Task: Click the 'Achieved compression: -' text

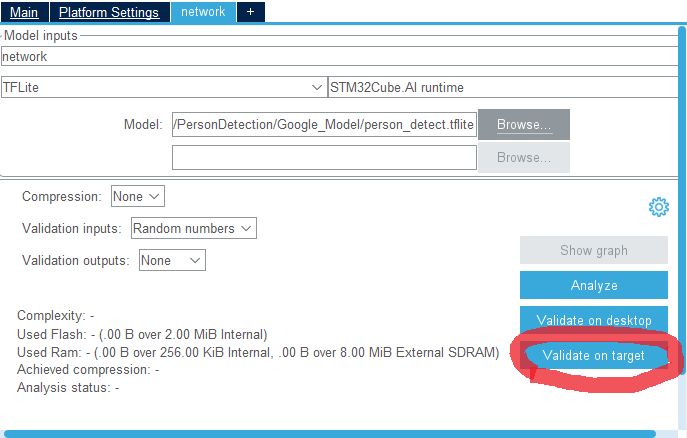Action: coord(88,370)
